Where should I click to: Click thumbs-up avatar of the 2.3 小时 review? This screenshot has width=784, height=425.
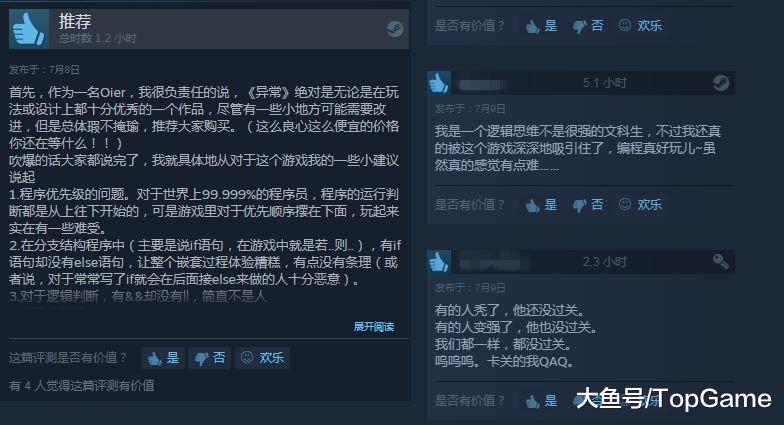(439, 262)
